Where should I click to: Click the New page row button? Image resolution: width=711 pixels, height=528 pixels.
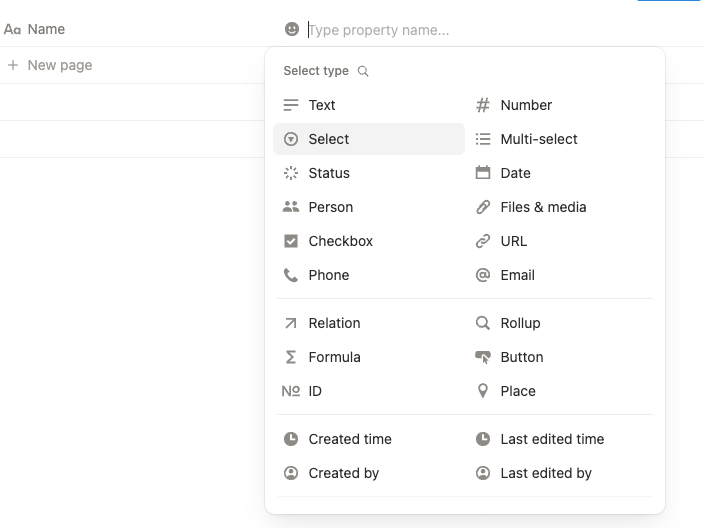tap(59, 65)
